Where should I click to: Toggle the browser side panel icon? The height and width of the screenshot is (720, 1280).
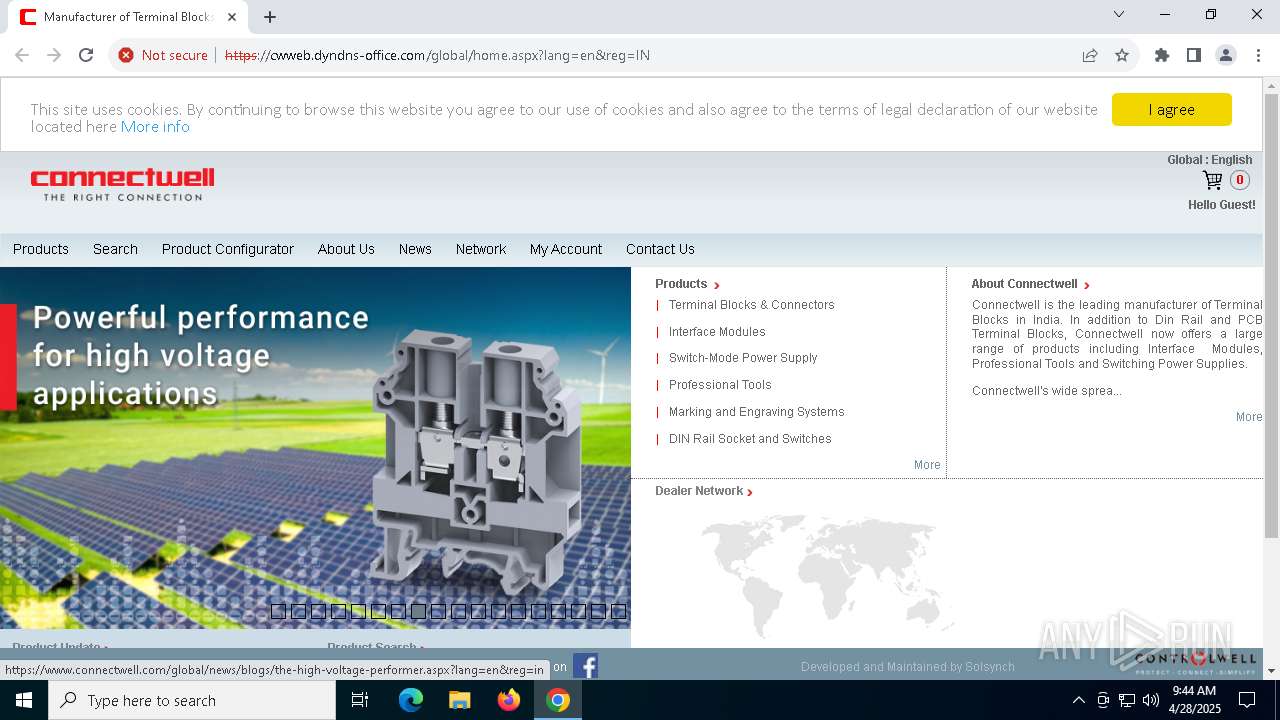(1194, 55)
